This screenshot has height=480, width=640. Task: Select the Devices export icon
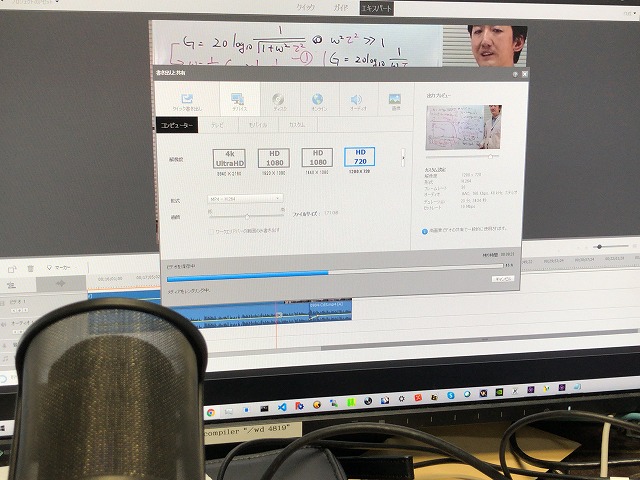click(x=238, y=101)
